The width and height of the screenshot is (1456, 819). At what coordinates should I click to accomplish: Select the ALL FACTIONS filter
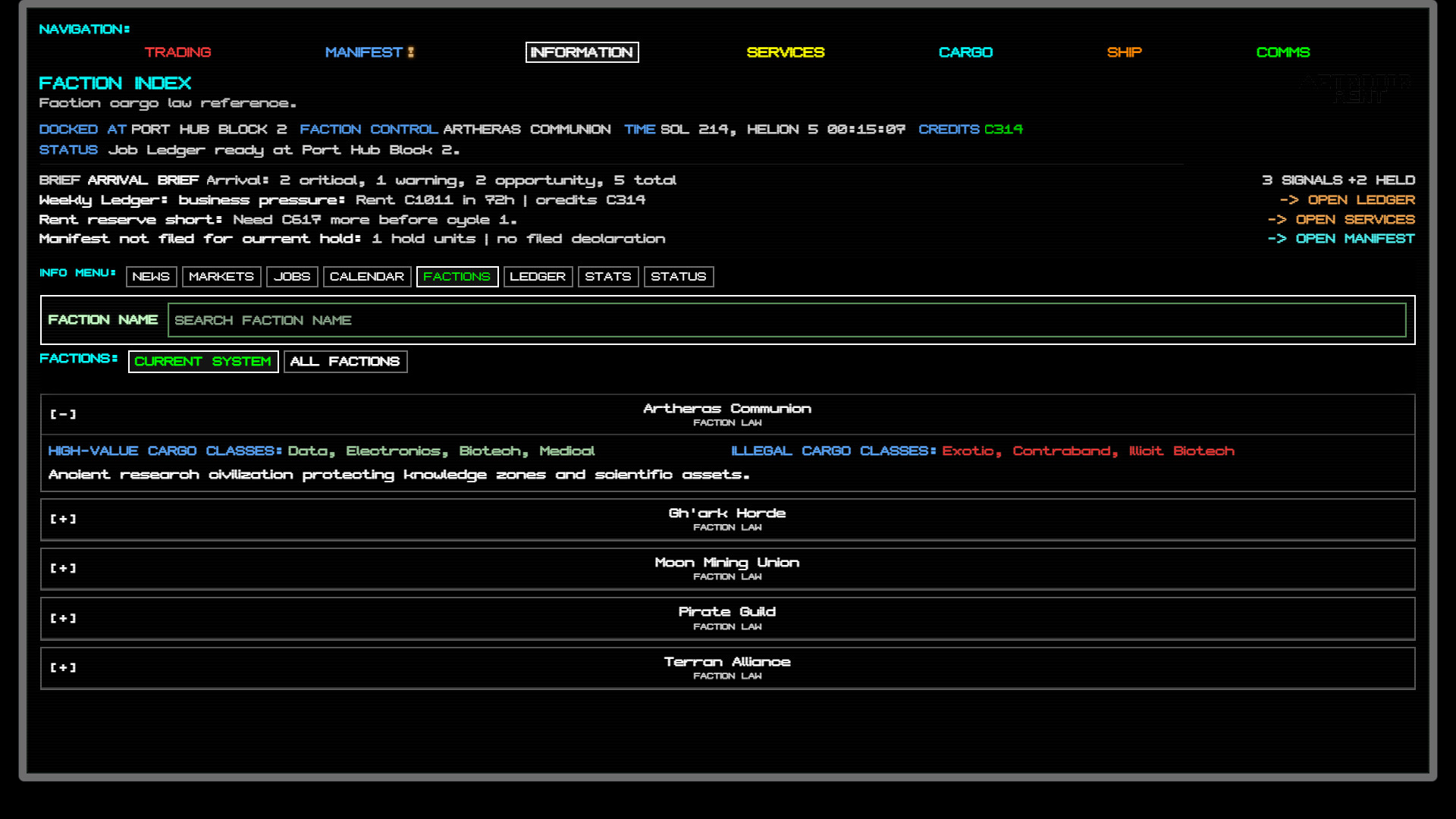pyautogui.click(x=345, y=362)
